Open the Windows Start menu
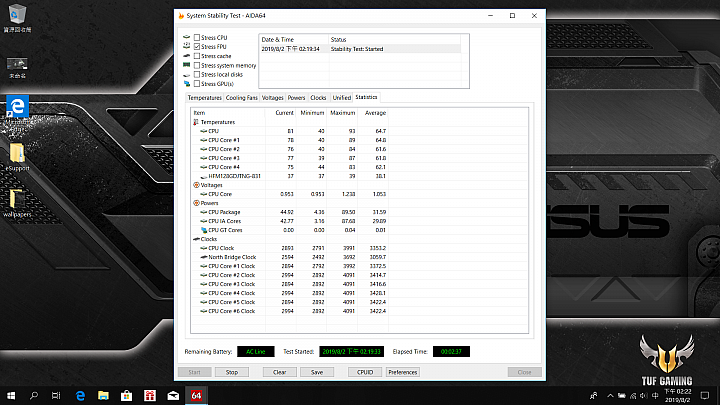Image resolution: width=720 pixels, height=405 pixels. [11, 395]
